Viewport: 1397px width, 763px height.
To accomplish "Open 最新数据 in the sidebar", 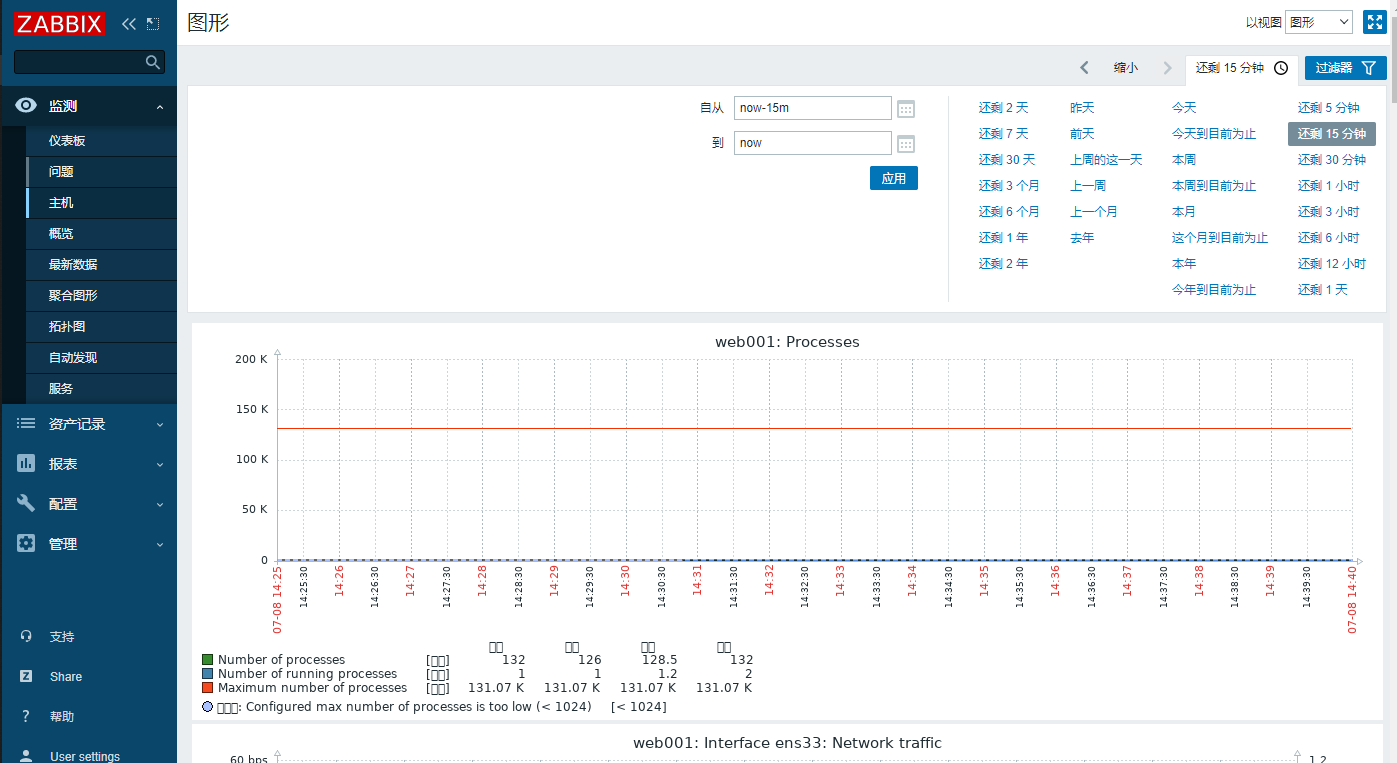I will pos(102,265).
